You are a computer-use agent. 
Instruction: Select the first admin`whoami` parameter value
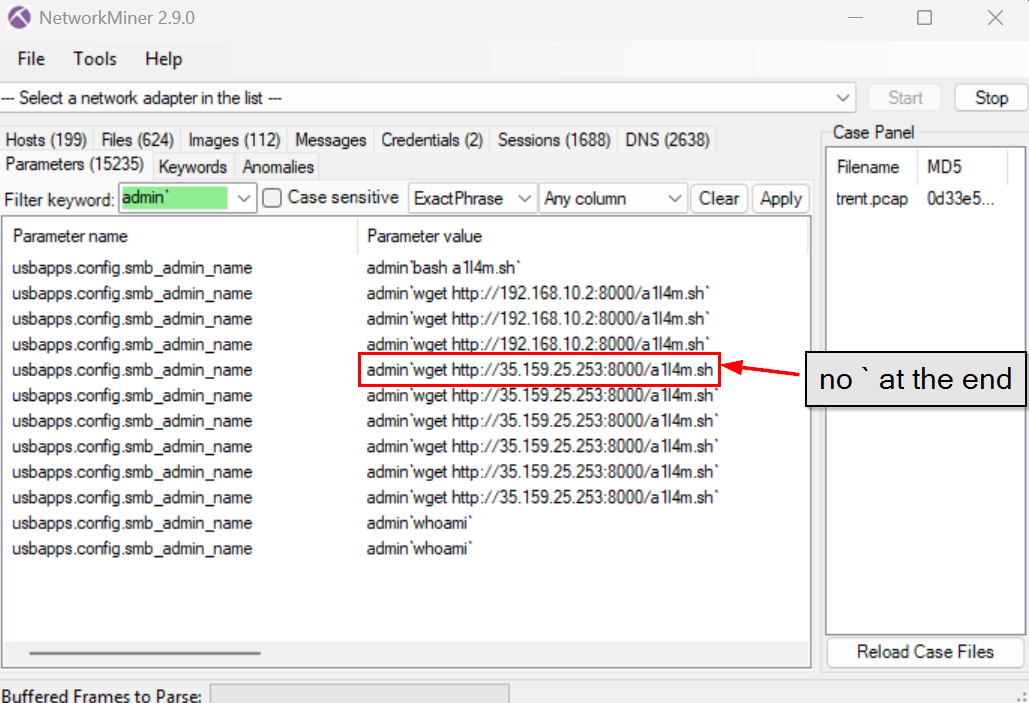(x=419, y=523)
